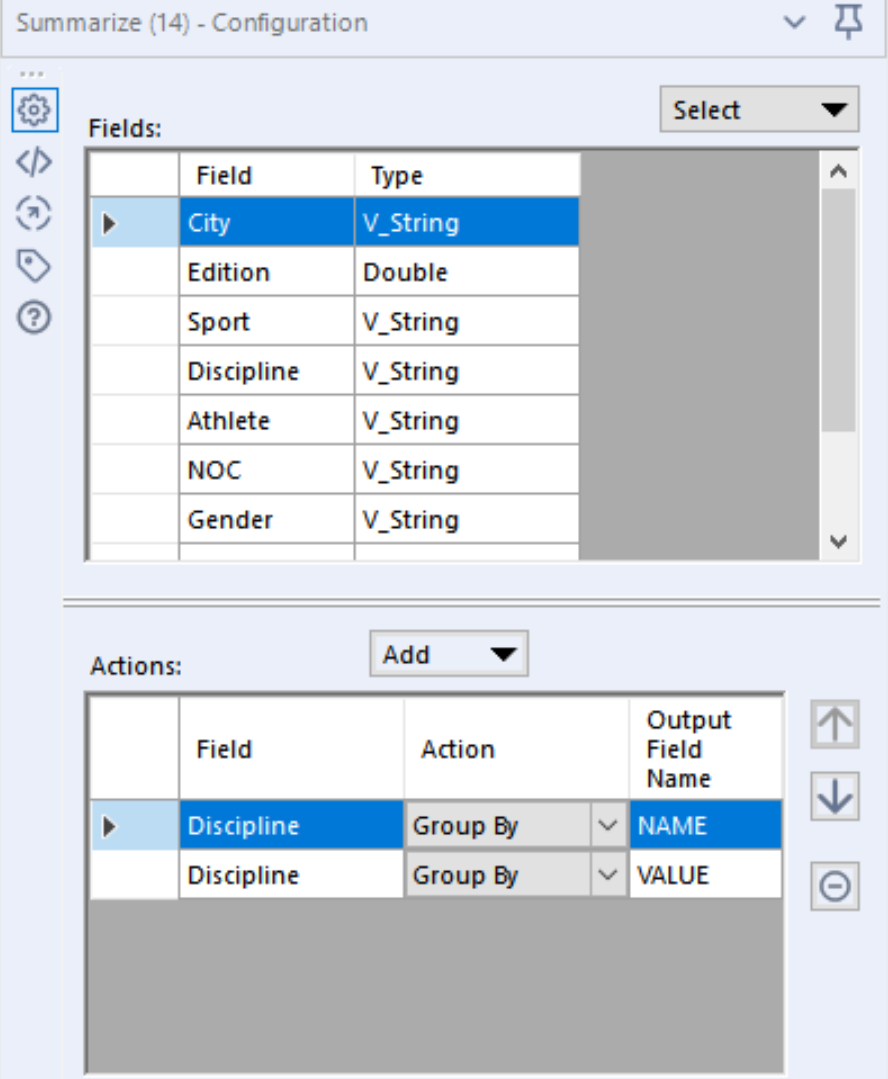
Task: Remove selected action with minus button
Action: click(x=835, y=885)
